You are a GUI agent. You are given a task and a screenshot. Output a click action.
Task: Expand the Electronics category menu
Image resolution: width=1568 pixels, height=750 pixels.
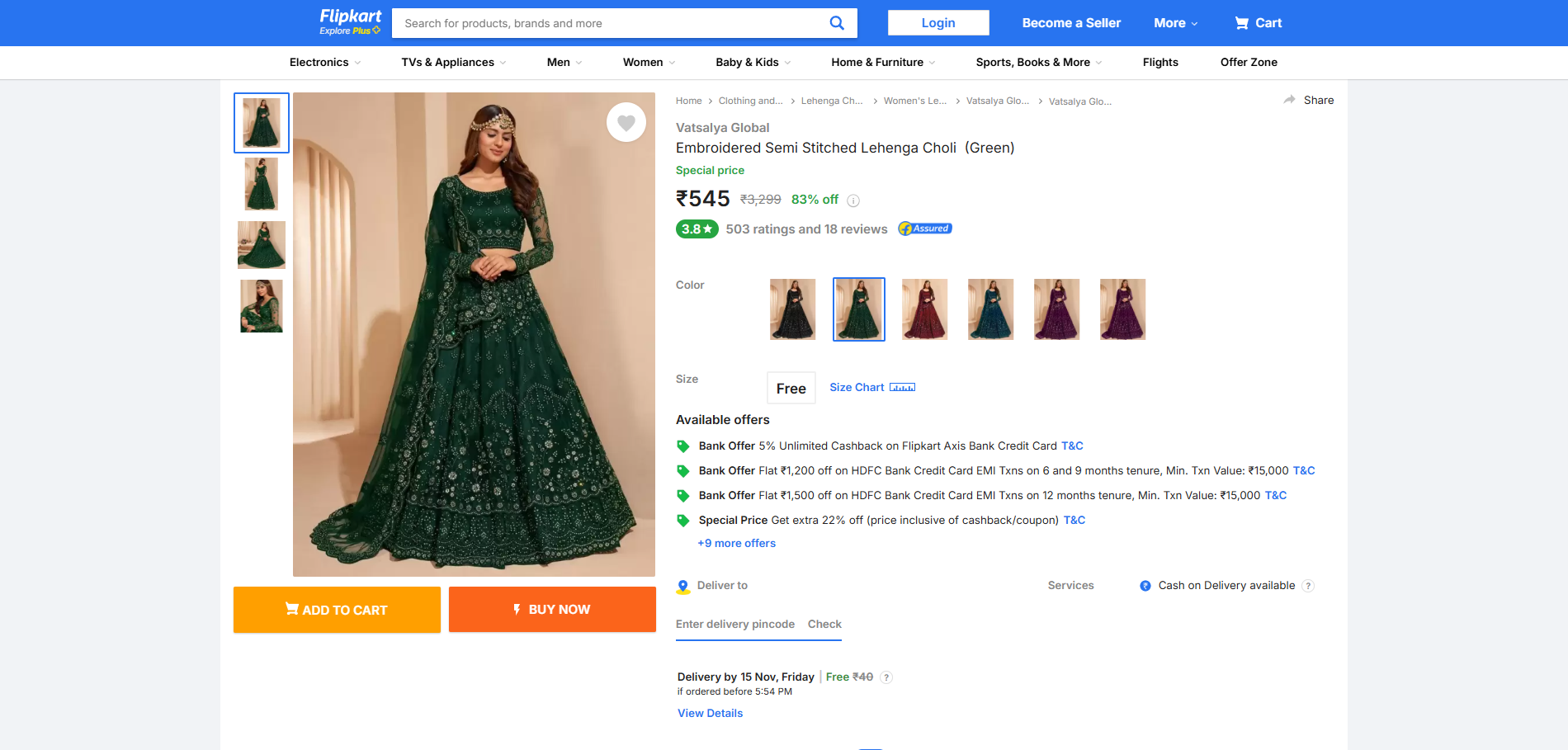324,63
